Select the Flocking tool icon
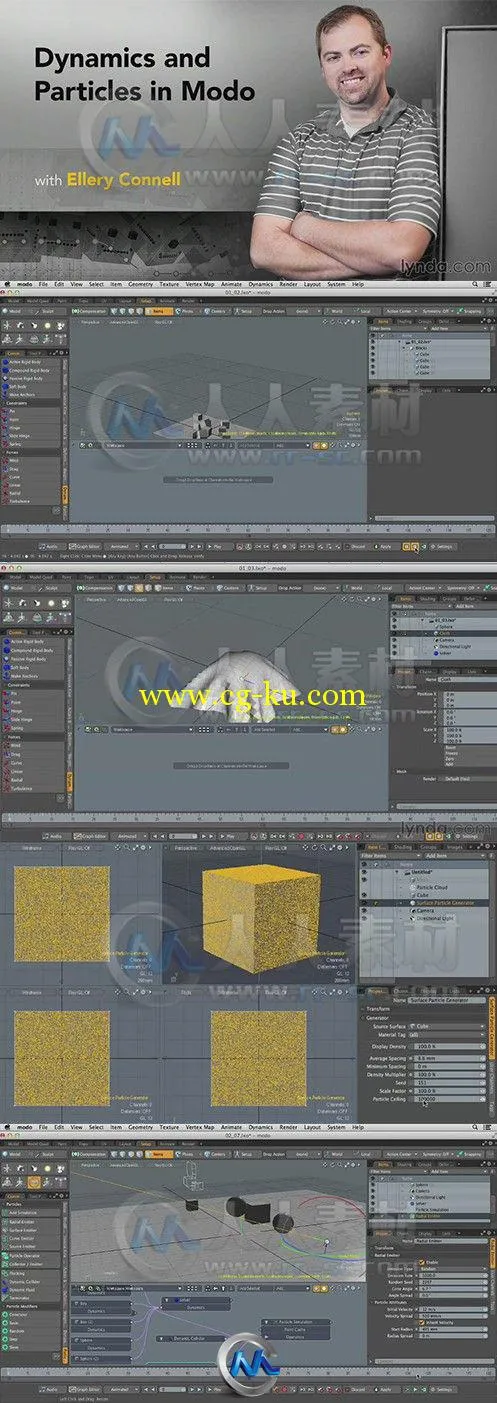The image size is (497, 1403). point(5,1273)
